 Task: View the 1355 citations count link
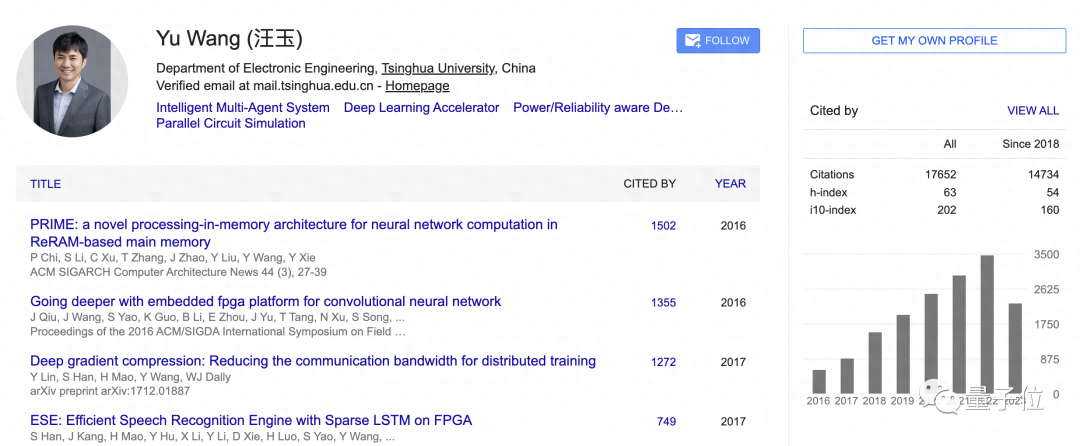tap(663, 303)
